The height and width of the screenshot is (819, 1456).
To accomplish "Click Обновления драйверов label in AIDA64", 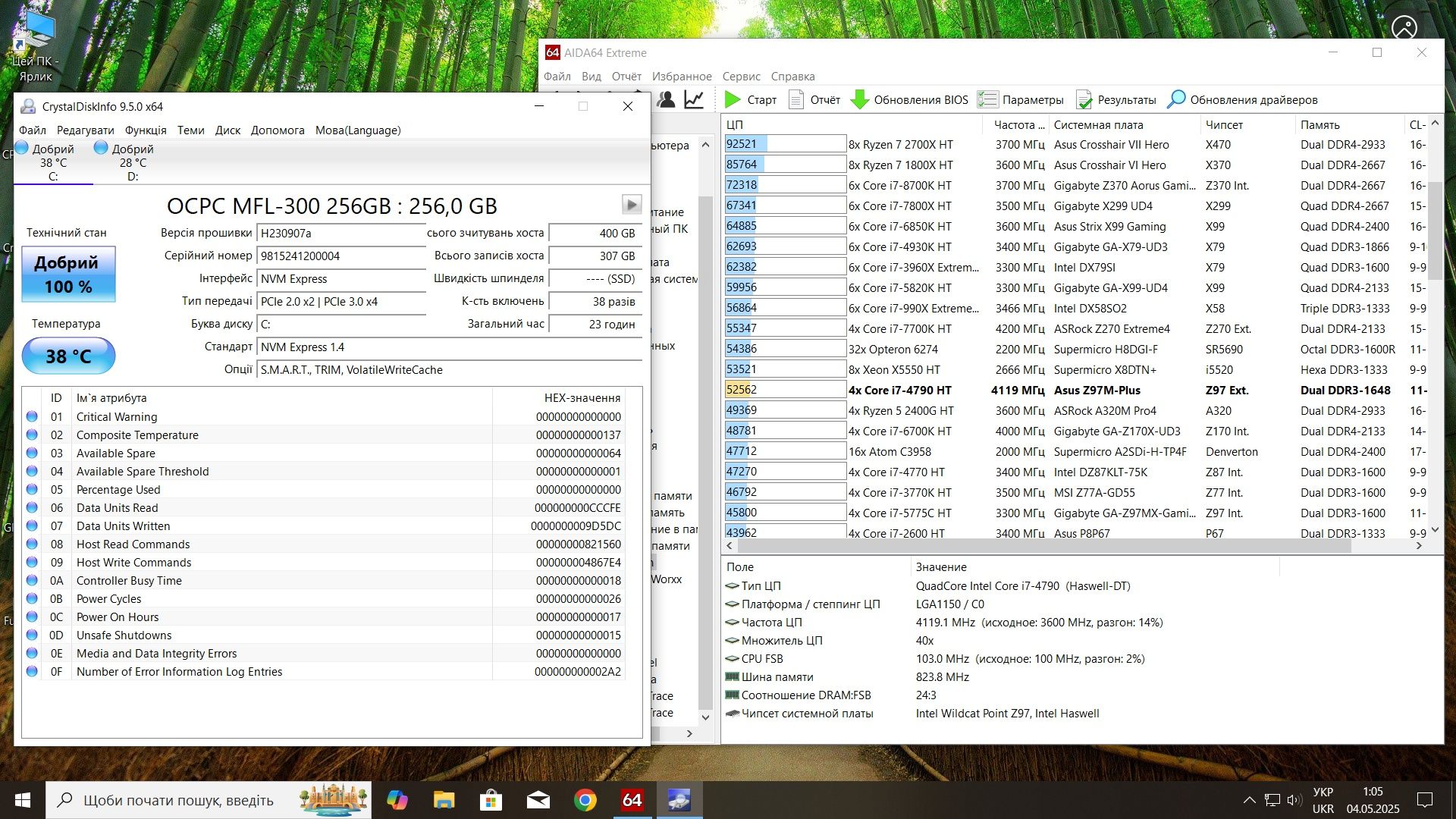I will (1254, 99).
